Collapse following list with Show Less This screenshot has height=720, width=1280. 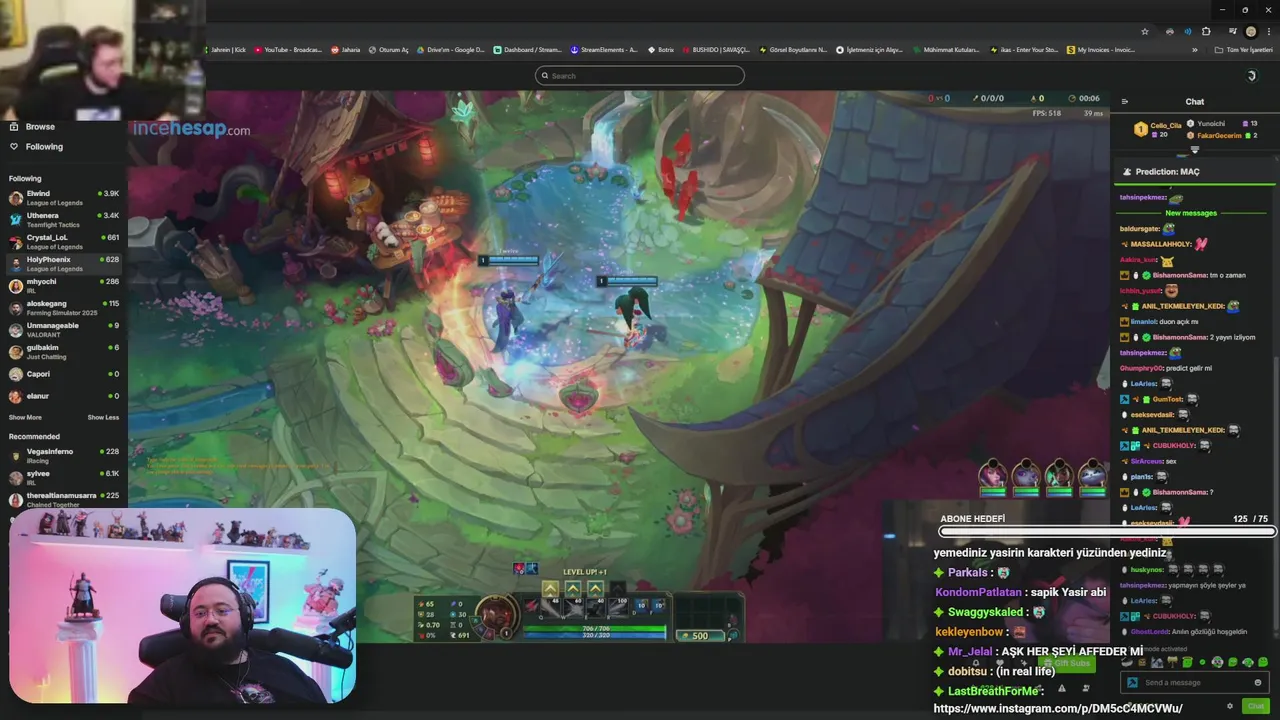pos(103,417)
